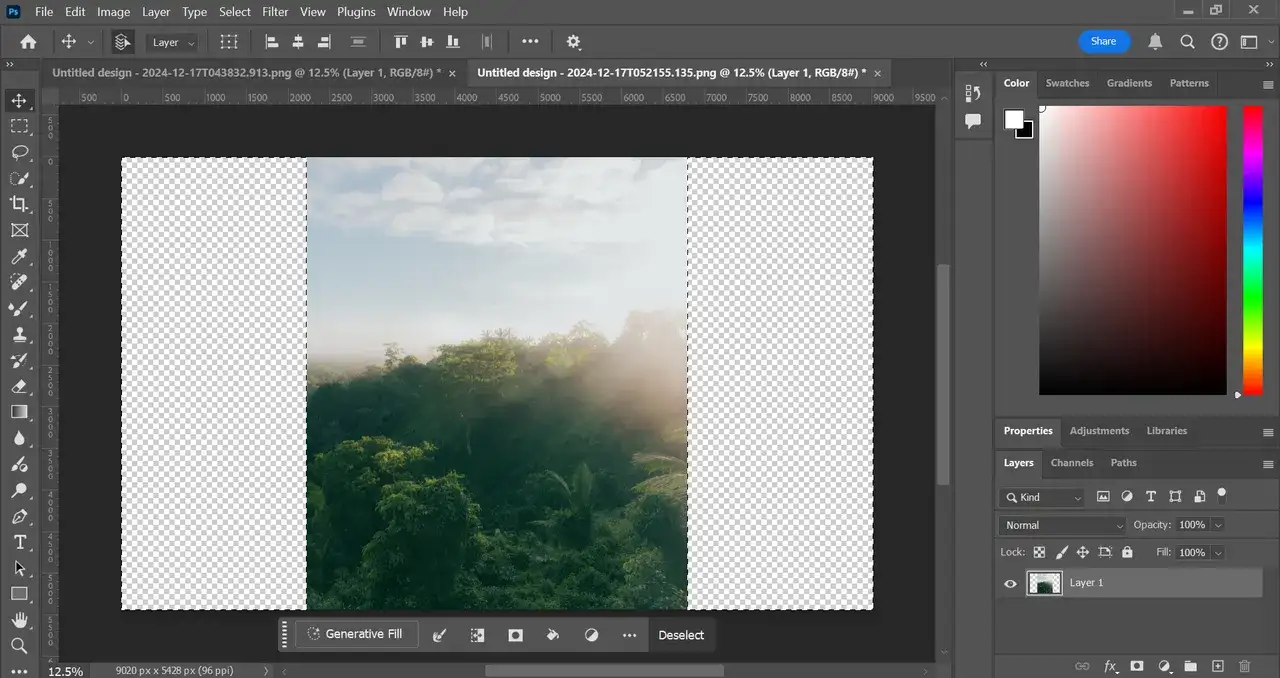
Task: Switch to the Channels tab
Action: [x=1071, y=463]
